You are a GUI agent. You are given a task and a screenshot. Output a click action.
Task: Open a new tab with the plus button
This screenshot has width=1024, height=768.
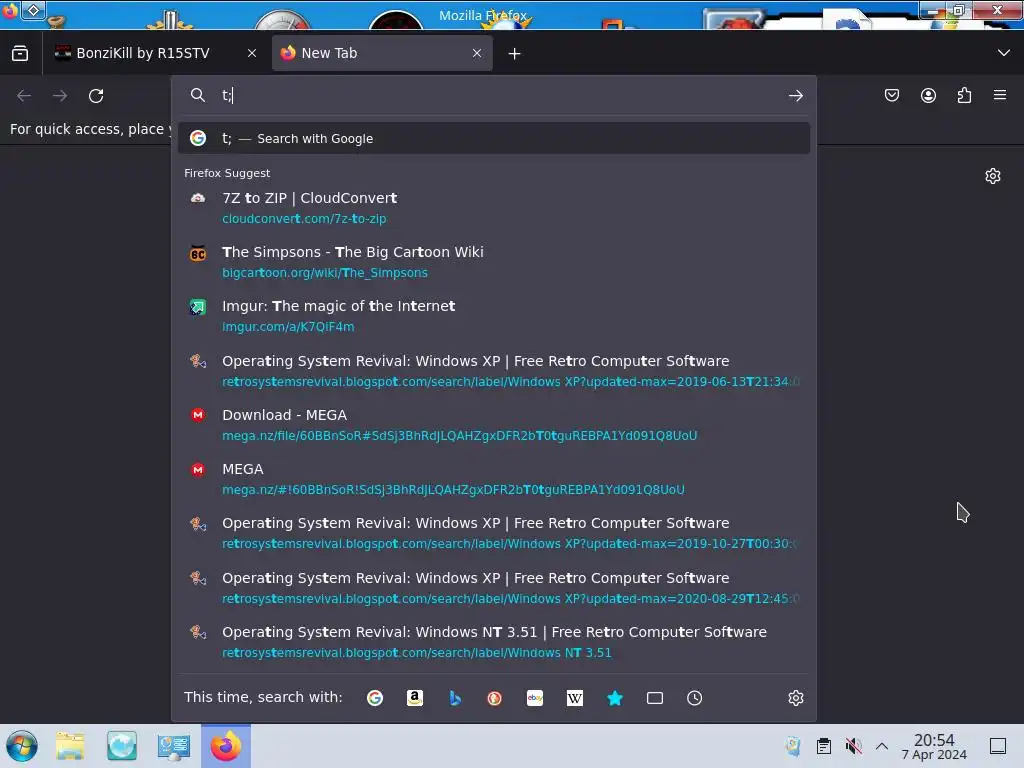[515, 54]
